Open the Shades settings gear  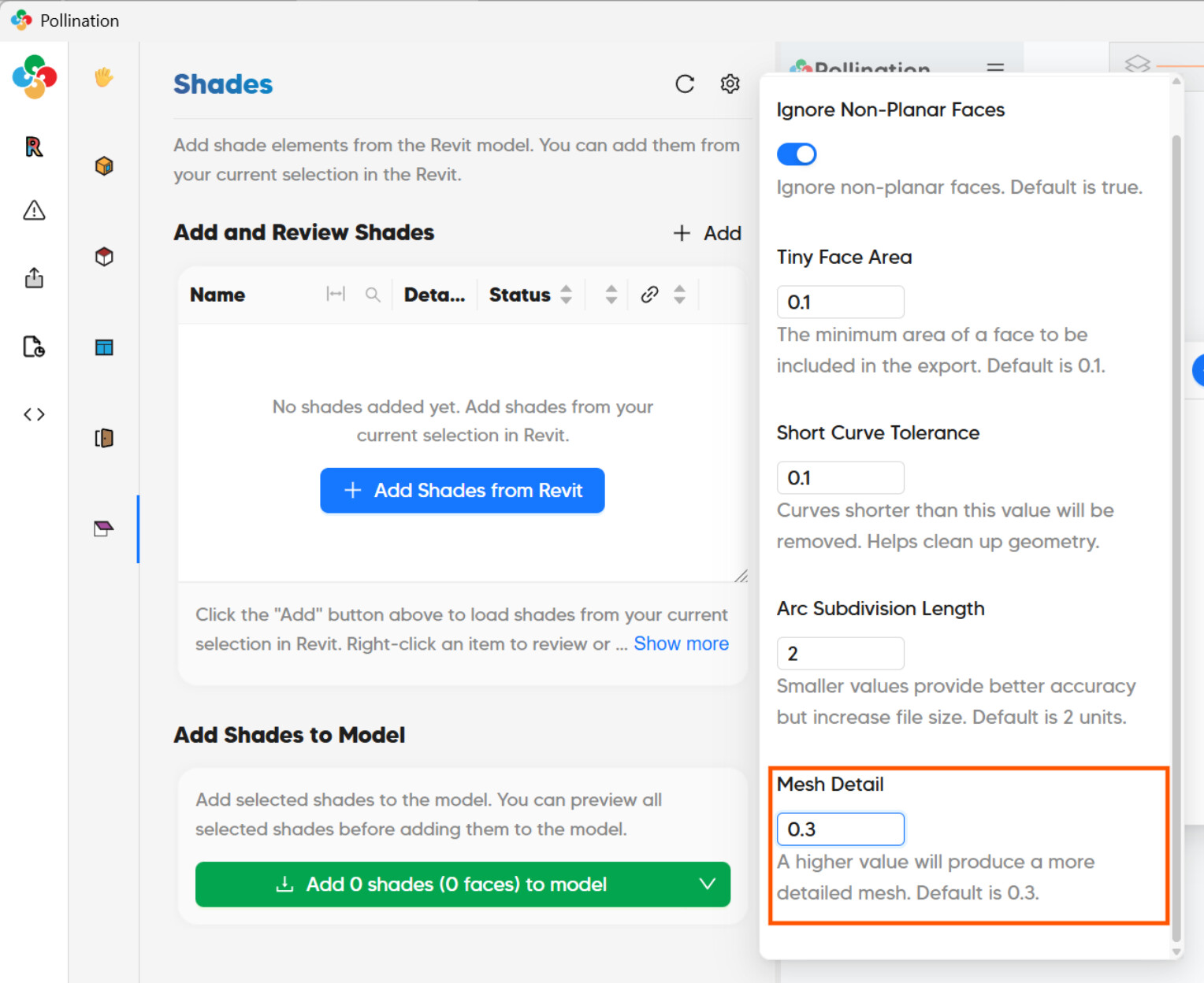coord(730,84)
